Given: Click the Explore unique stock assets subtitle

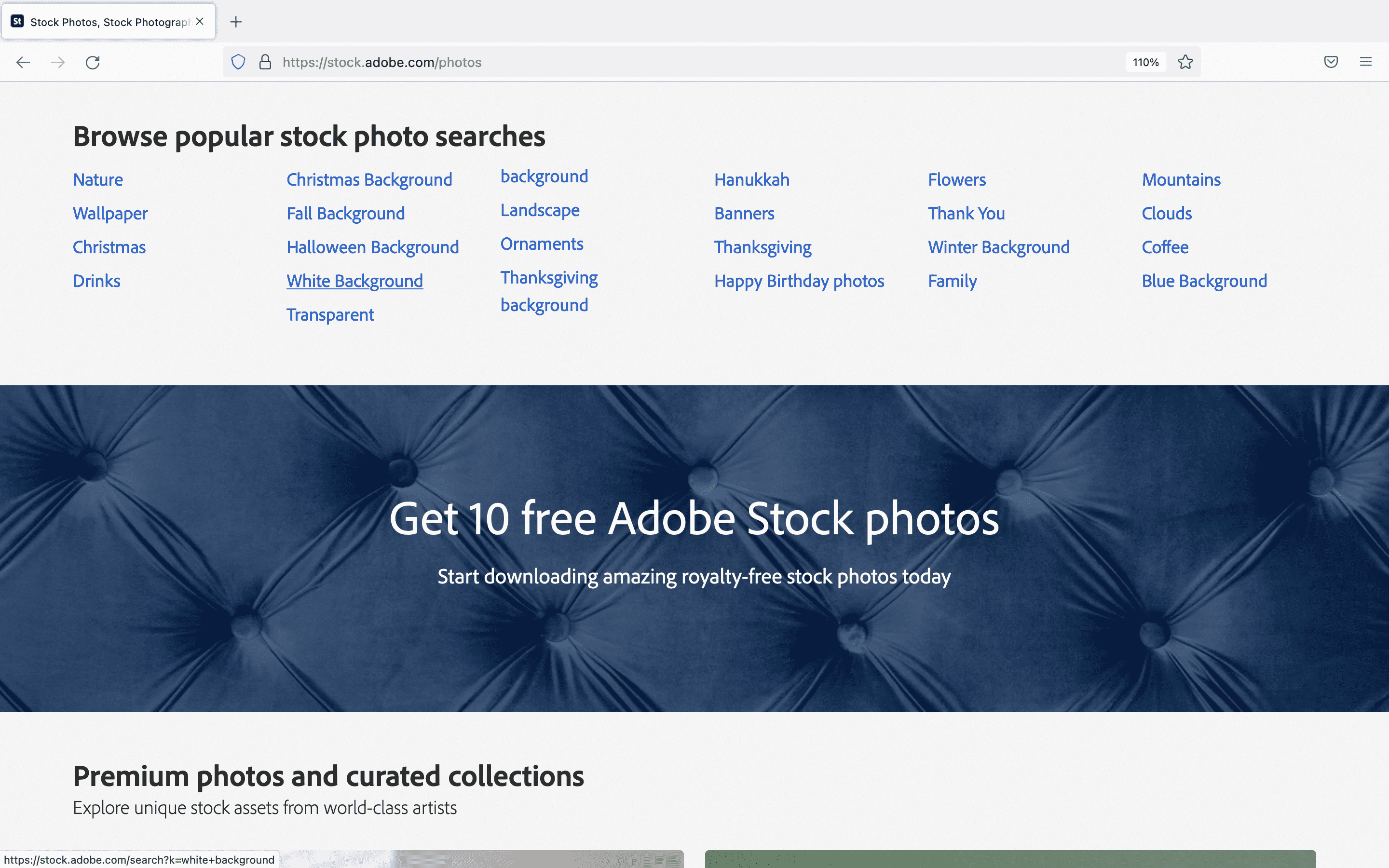Looking at the screenshot, I should 265,808.
